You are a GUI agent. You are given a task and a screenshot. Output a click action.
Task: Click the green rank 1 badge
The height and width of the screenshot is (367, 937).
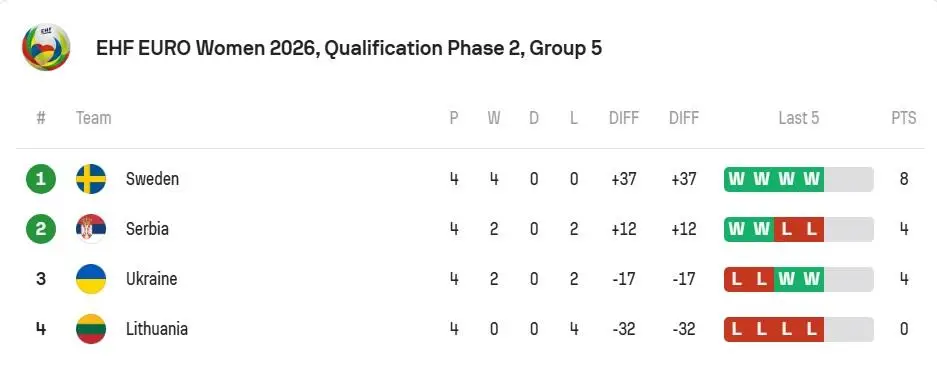click(x=41, y=179)
